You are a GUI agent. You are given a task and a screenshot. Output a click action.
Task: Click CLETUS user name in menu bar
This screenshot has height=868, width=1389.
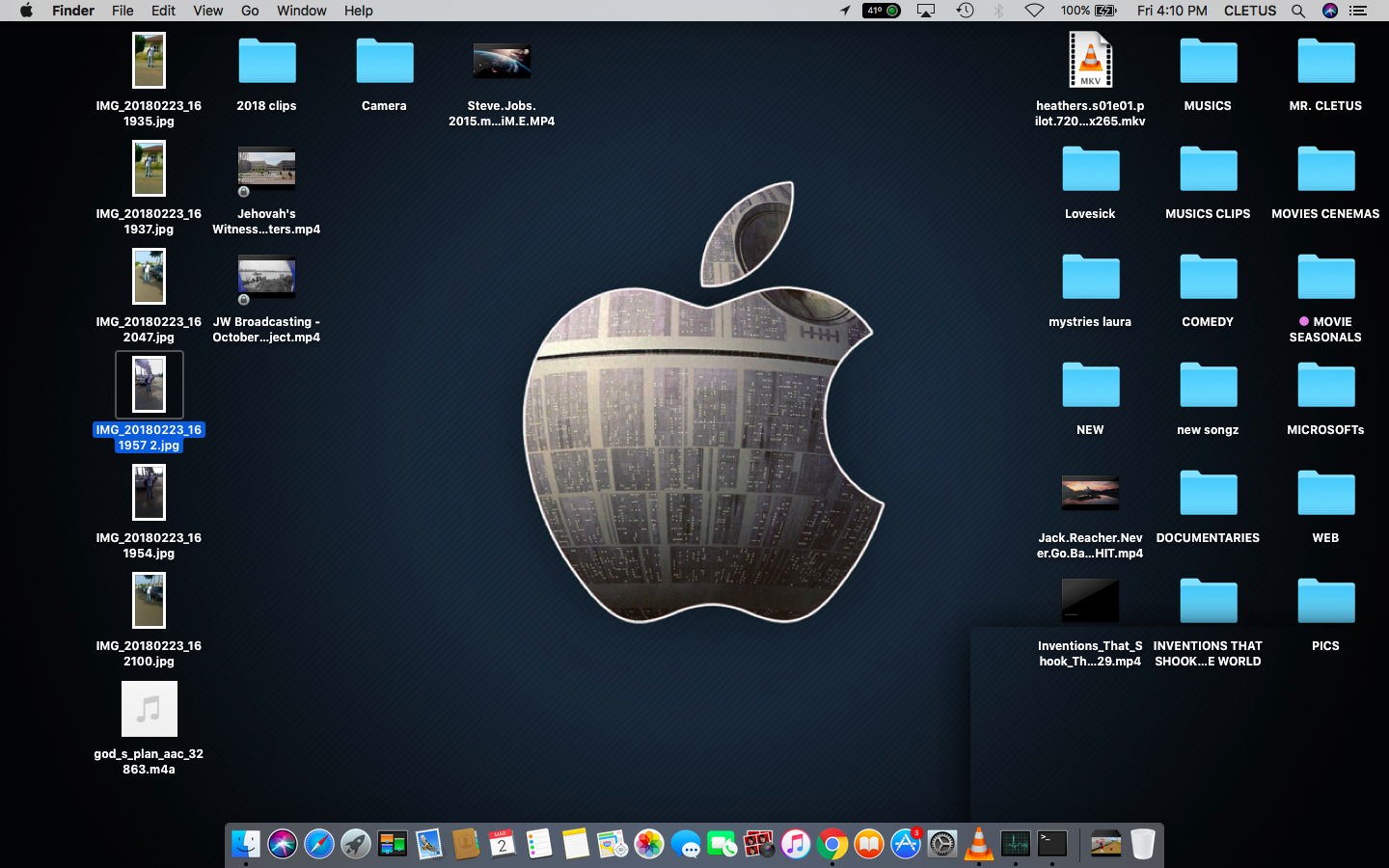click(1250, 11)
